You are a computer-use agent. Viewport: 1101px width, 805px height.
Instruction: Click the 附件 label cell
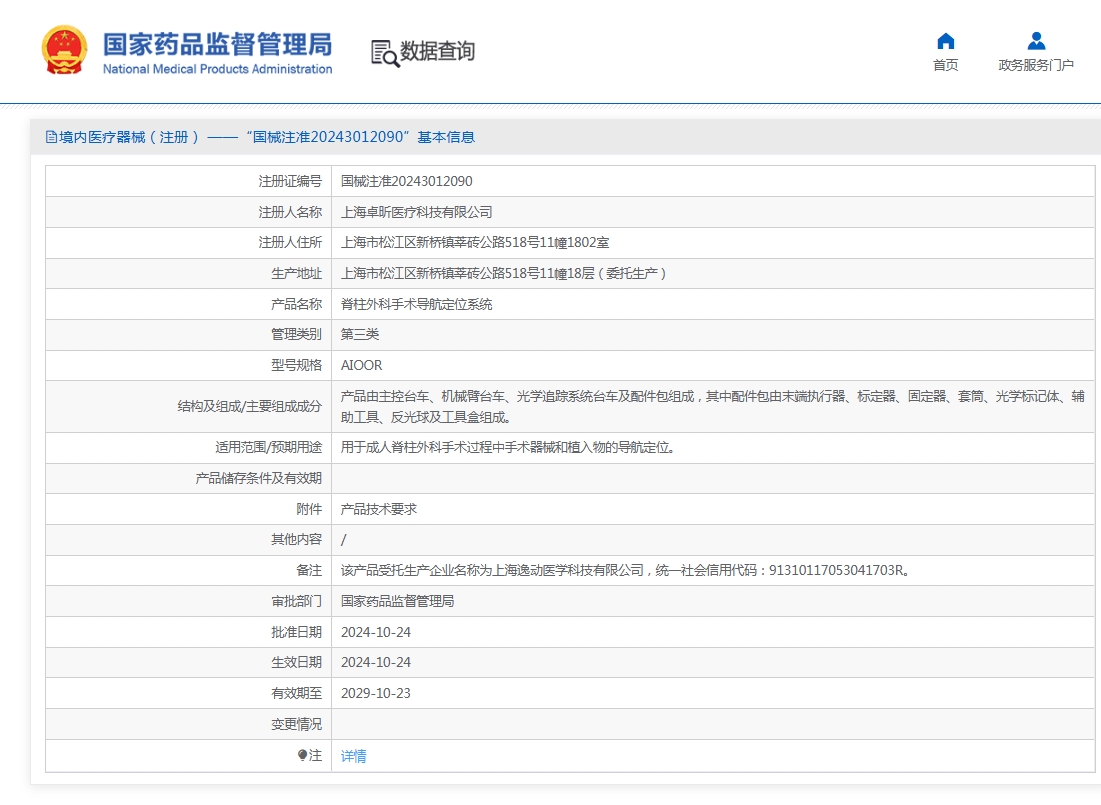tap(188, 509)
